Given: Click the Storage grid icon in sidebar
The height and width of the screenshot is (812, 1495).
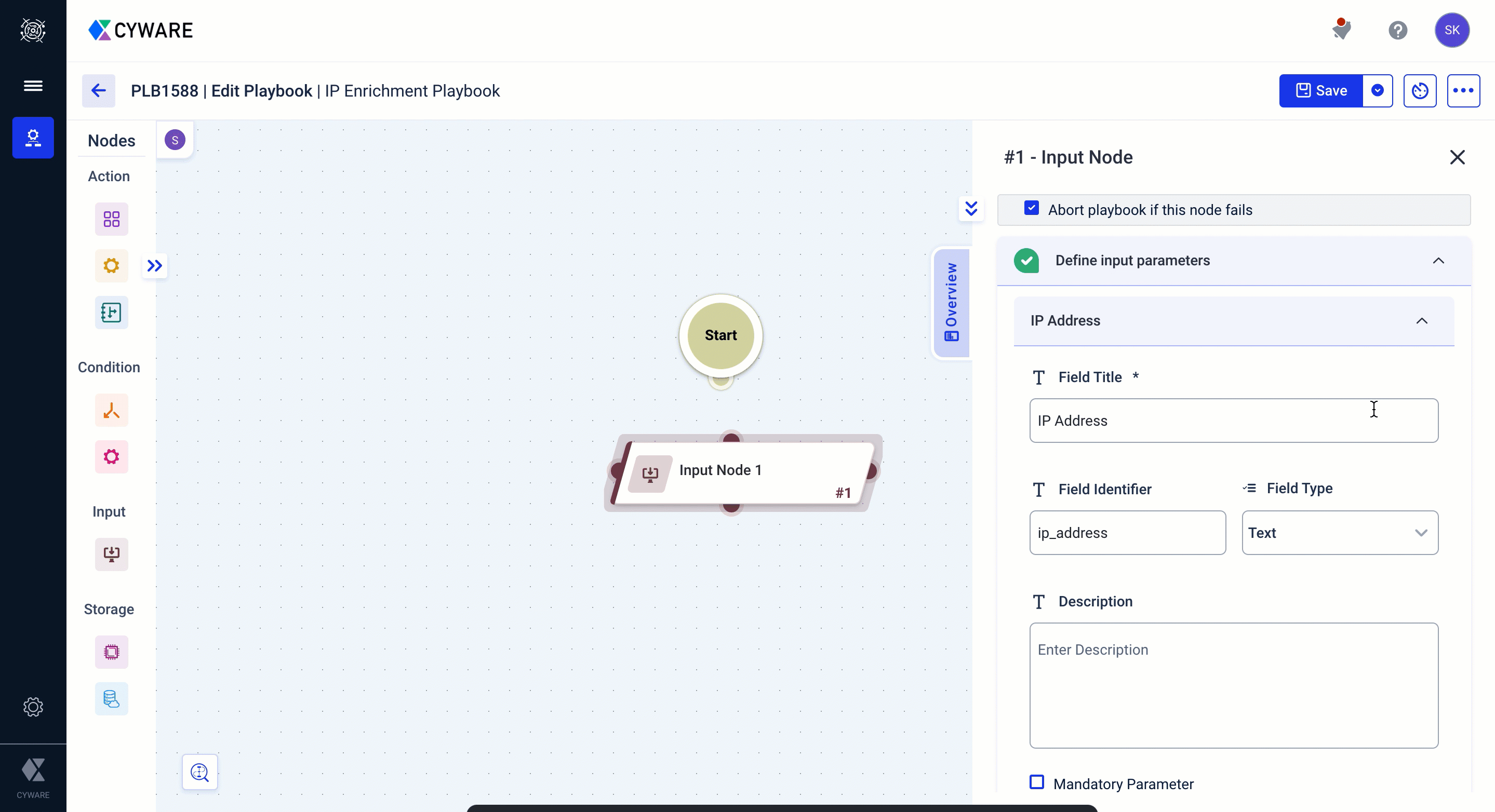Looking at the screenshot, I should [x=111, y=652].
